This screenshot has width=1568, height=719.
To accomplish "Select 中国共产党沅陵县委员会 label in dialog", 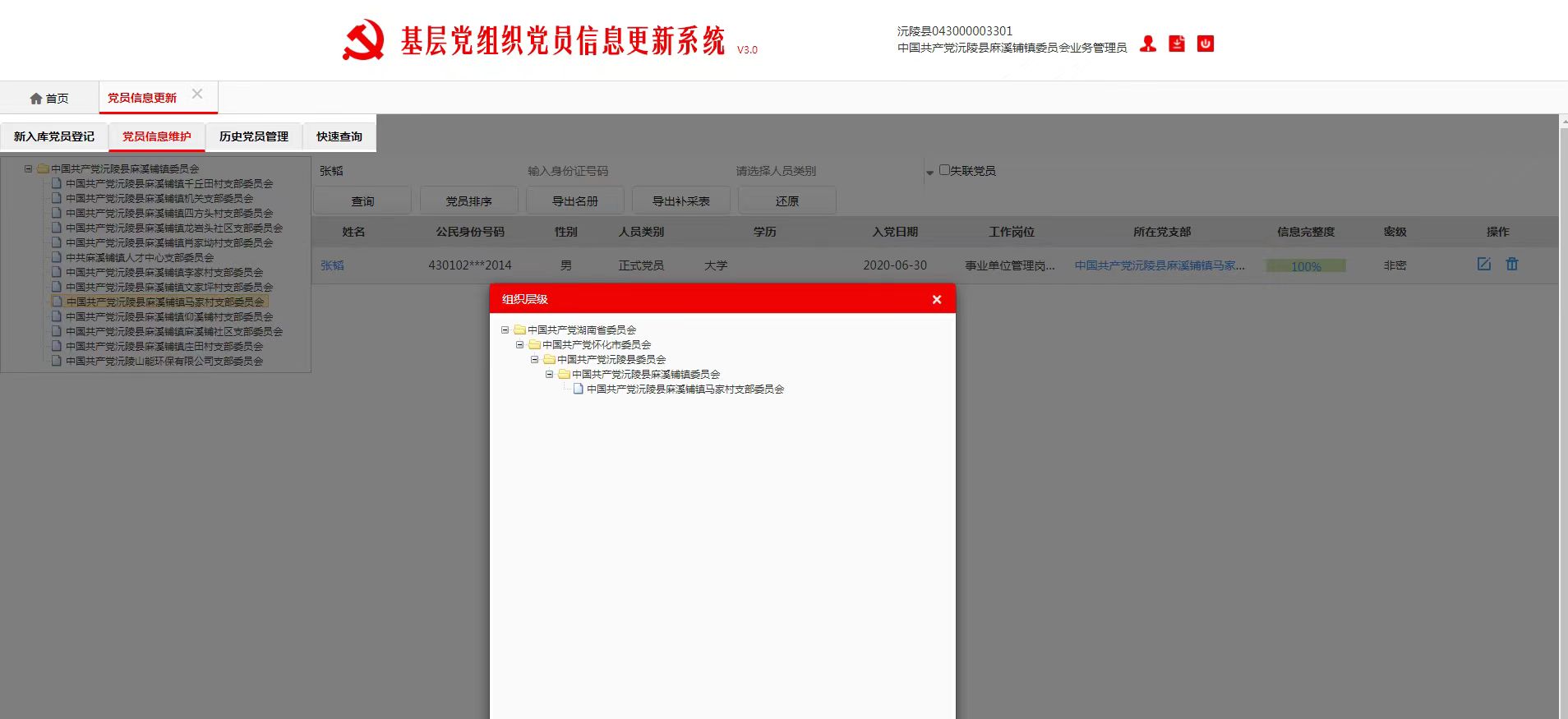I will click(x=611, y=360).
